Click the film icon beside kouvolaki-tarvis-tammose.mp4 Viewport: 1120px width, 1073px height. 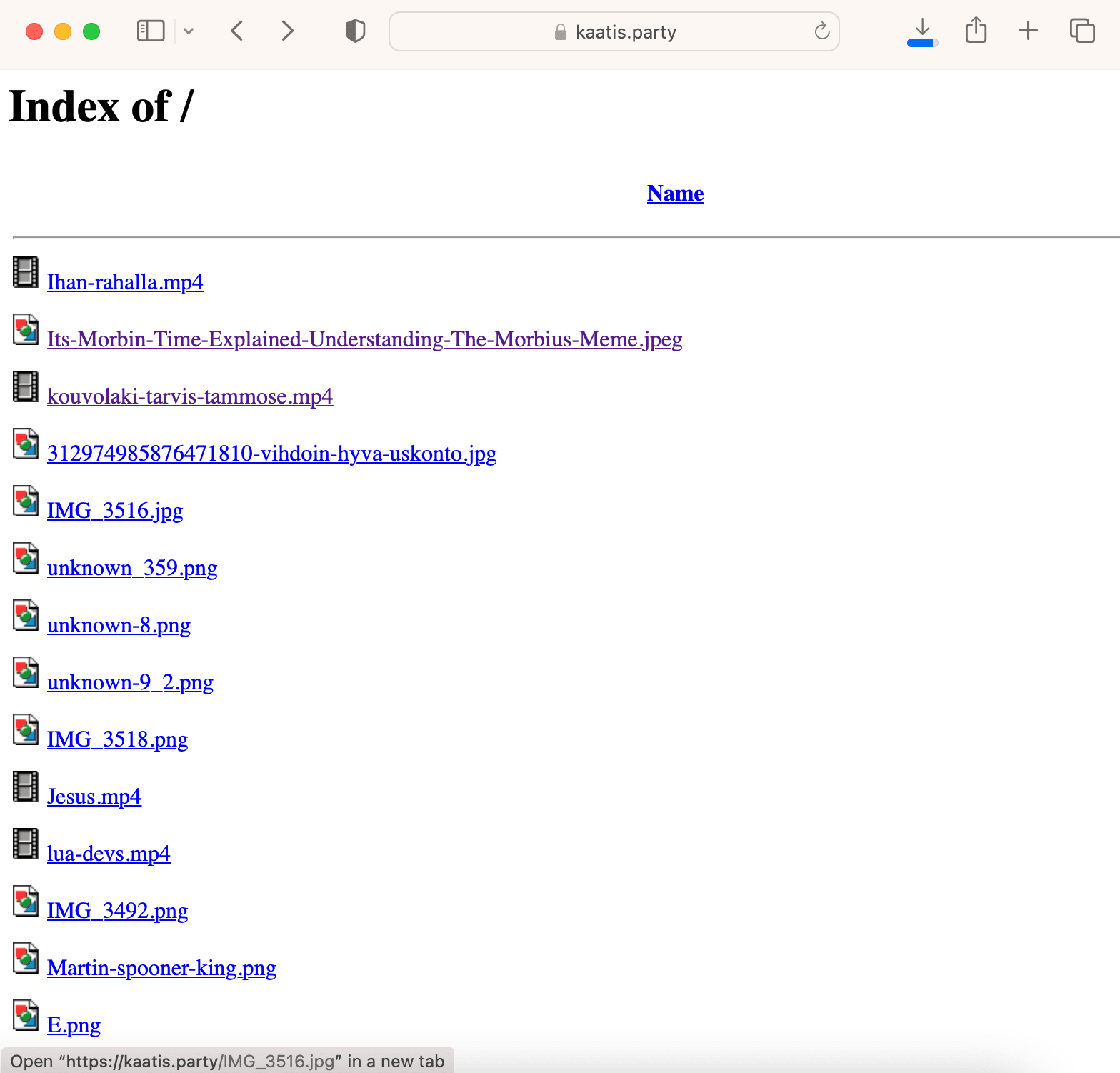(26, 386)
